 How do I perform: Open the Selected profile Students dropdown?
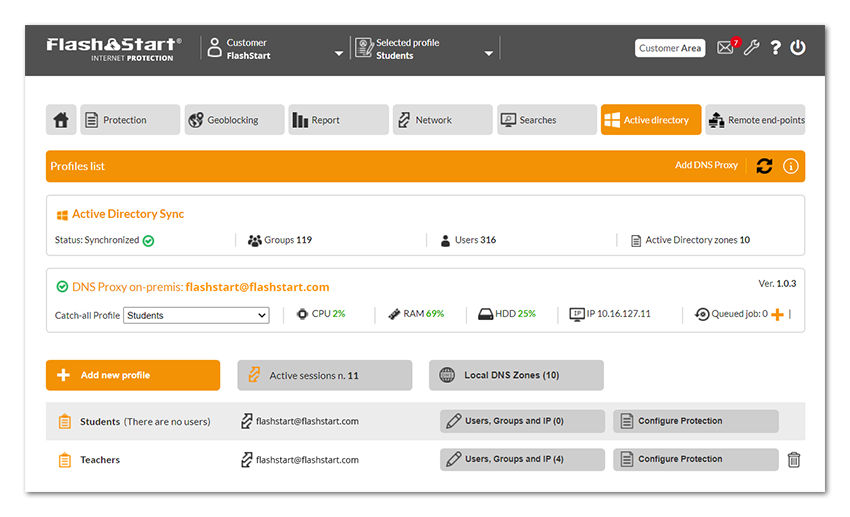click(x=489, y=53)
